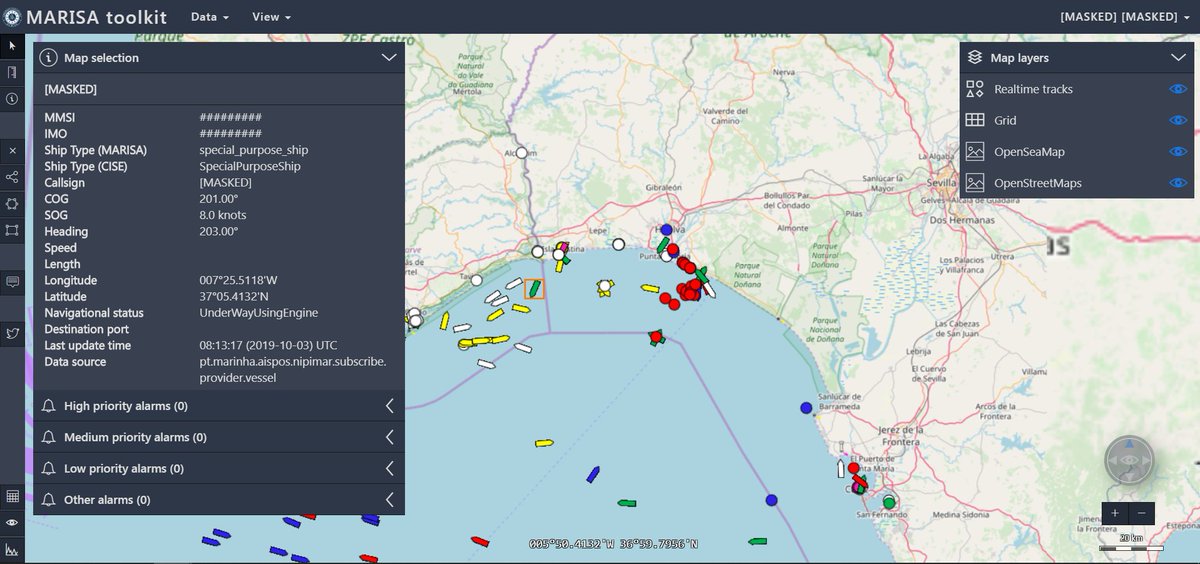The height and width of the screenshot is (564, 1200).
Task: Click the bell icon for Medium priority alarms
Action: coord(48,437)
